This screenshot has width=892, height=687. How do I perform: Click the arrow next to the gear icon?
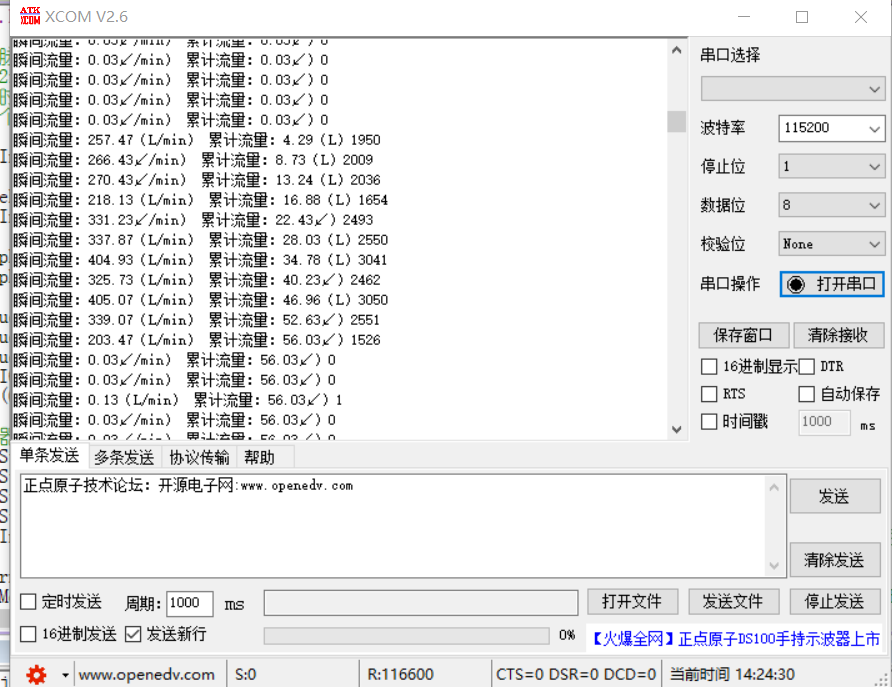(x=65, y=675)
